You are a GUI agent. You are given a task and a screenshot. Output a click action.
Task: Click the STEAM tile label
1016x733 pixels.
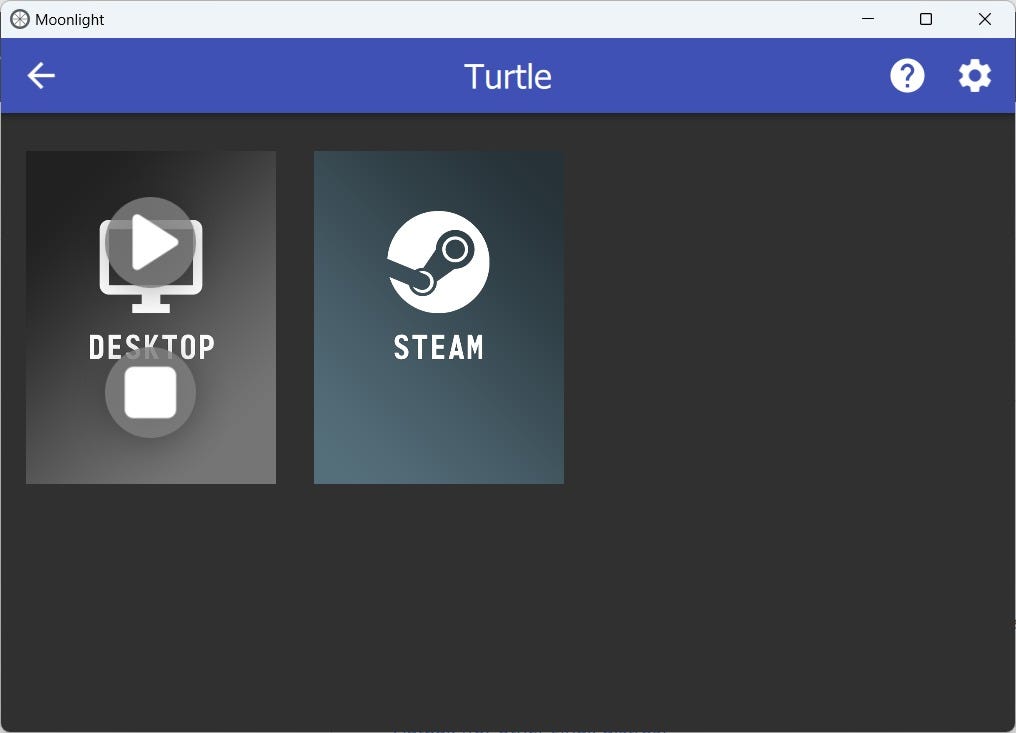click(439, 347)
